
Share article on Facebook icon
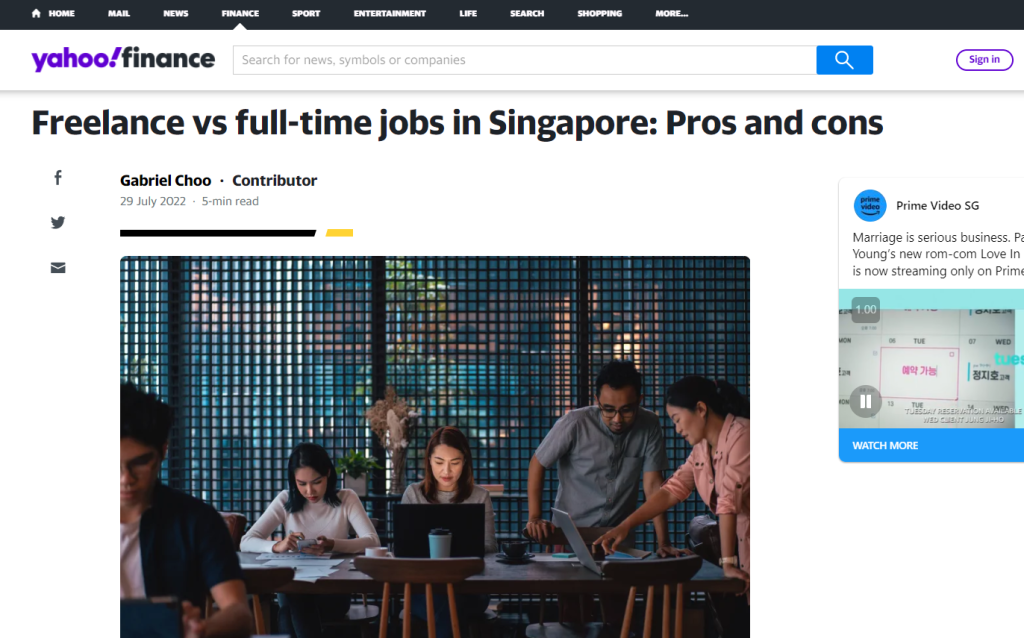58,178
